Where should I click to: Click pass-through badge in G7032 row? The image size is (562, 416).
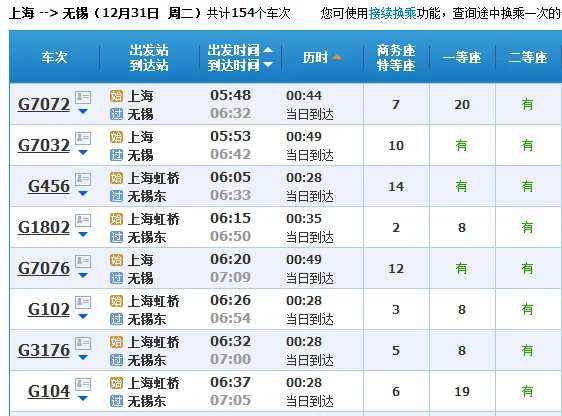116,155
